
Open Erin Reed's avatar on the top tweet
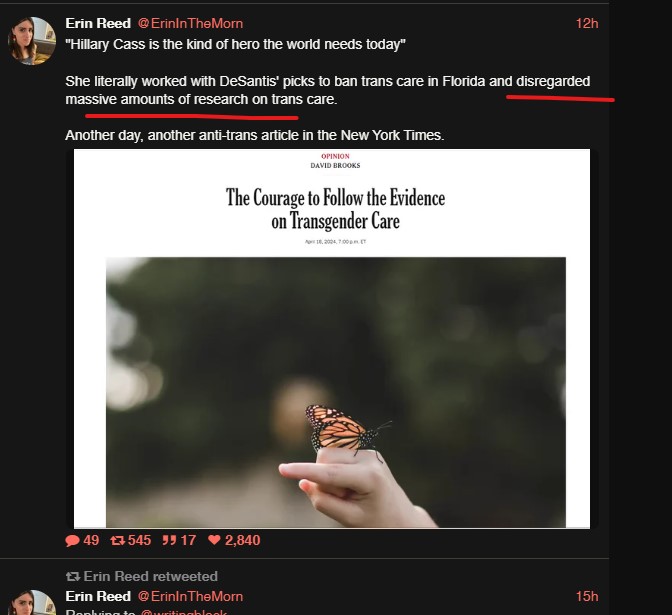[x=31, y=40]
